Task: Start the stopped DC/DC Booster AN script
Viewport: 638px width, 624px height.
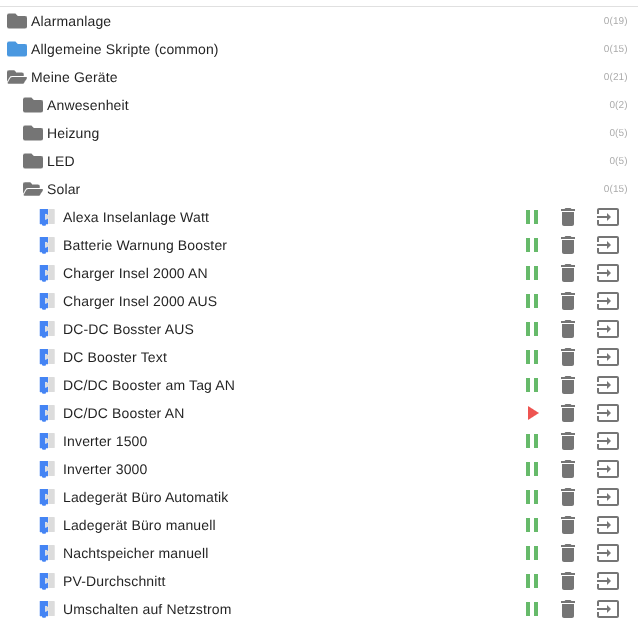Action: [x=532, y=413]
